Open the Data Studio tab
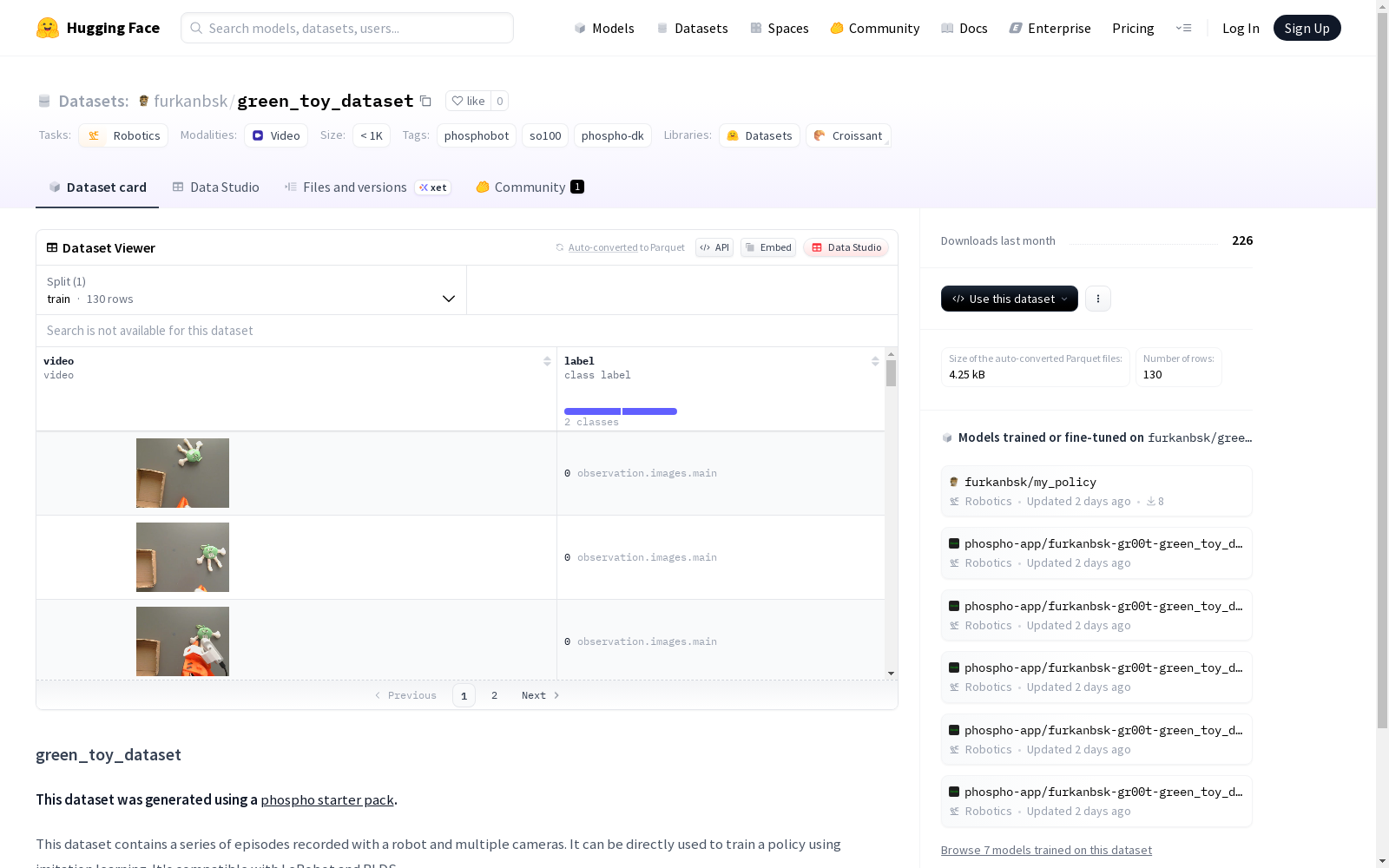 tap(216, 187)
